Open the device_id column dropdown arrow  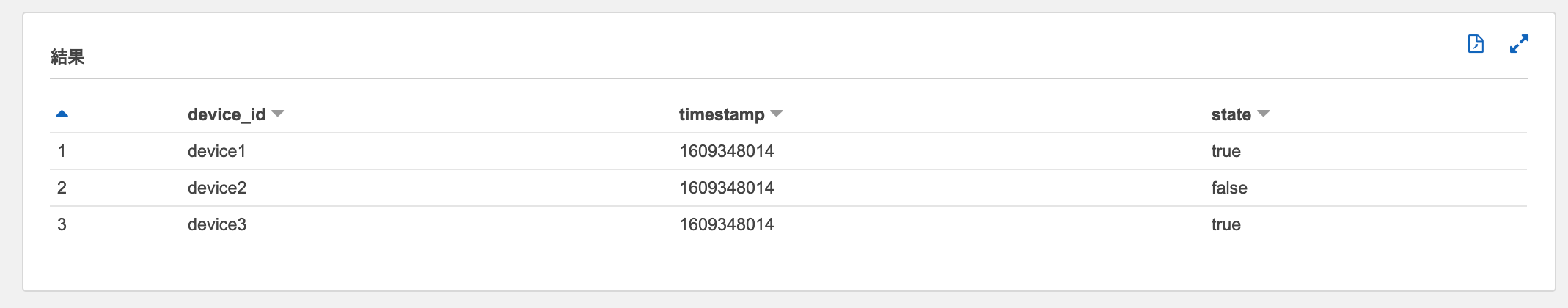tap(277, 114)
